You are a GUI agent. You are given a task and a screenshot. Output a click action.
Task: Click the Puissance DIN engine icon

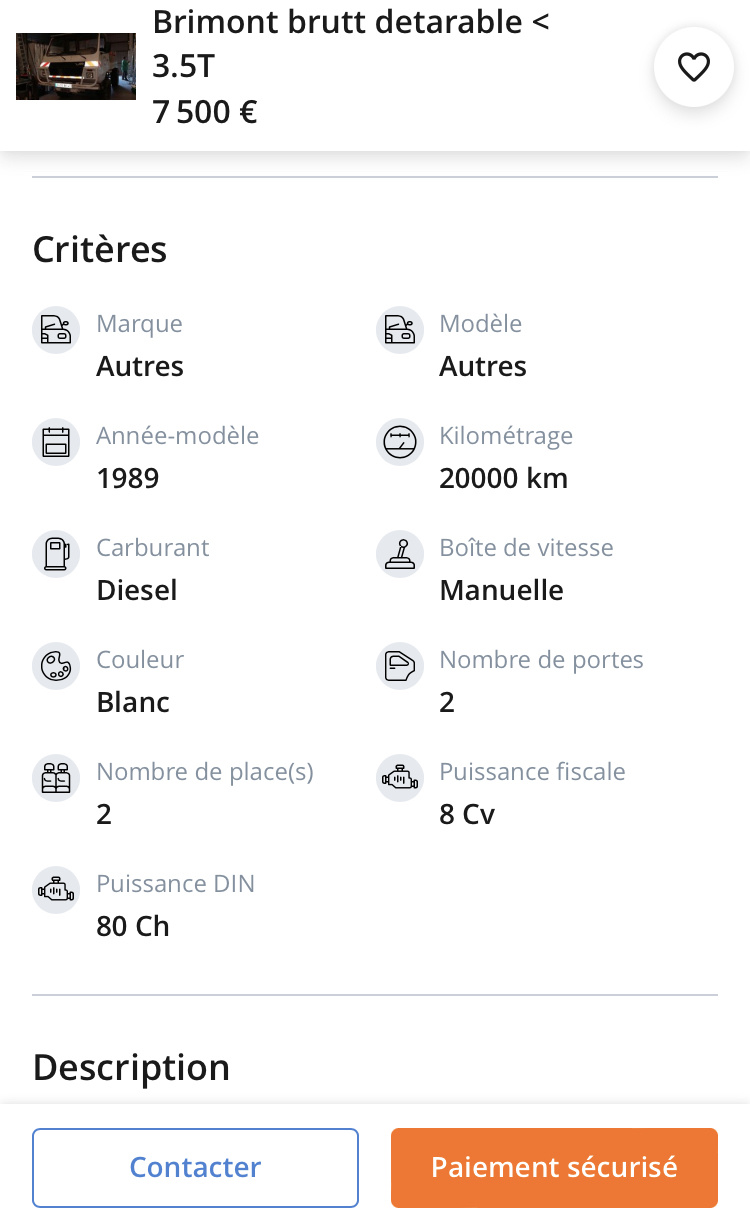[56, 890]
